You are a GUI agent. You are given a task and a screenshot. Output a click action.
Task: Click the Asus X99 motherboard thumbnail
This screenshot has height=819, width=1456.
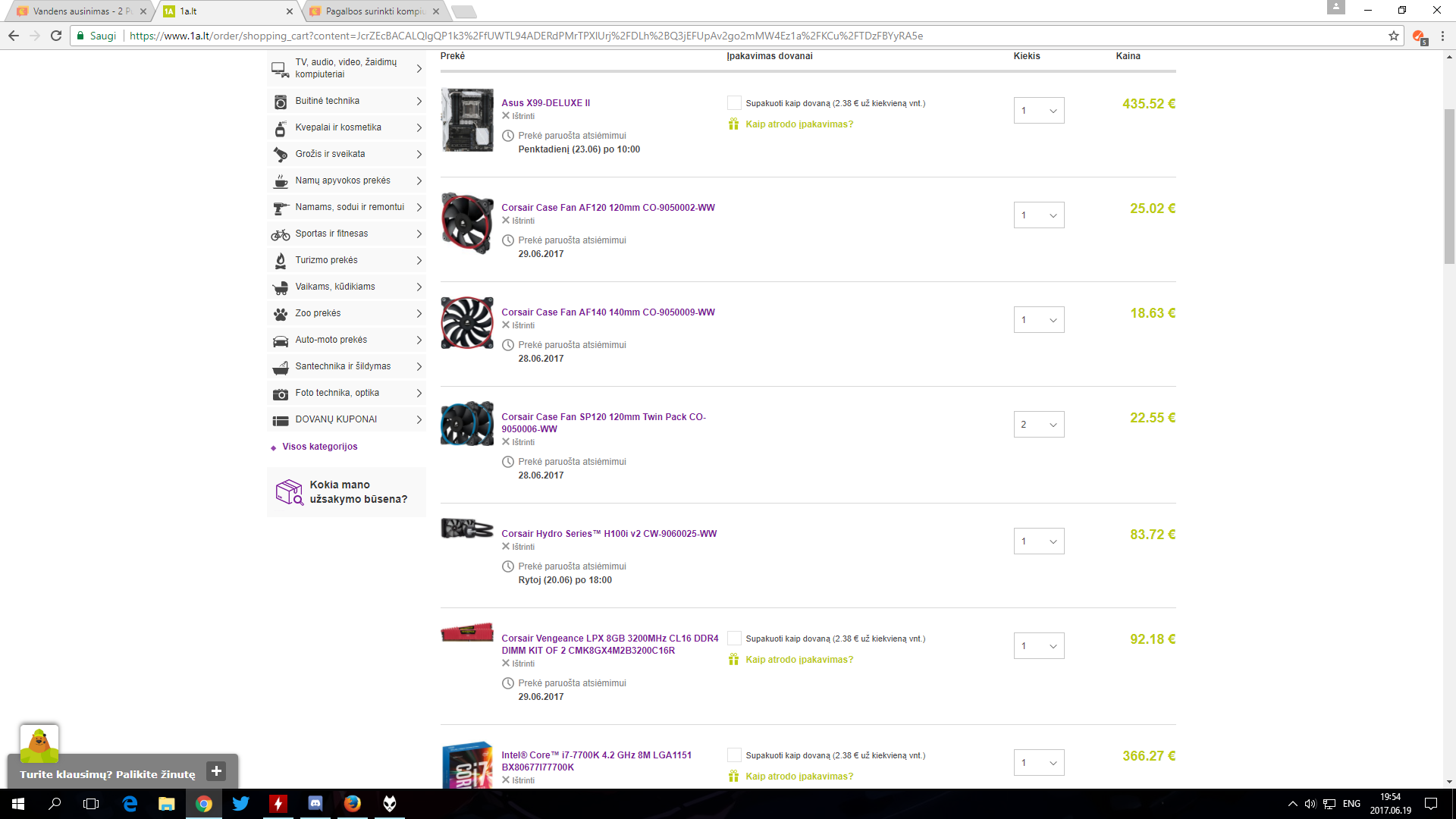467,120
